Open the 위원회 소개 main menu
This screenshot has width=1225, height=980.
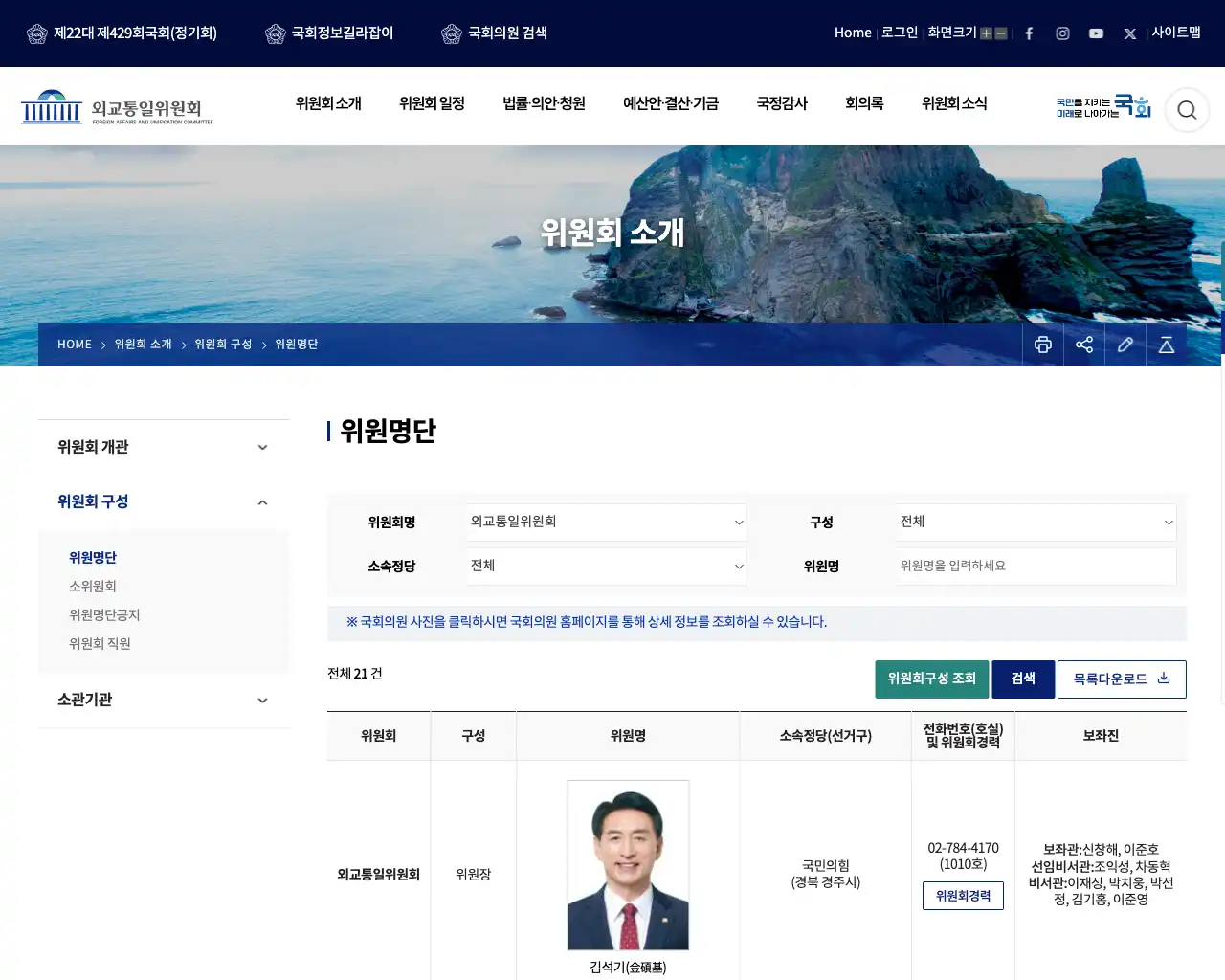pyautogui.click(x=328, y=103)
